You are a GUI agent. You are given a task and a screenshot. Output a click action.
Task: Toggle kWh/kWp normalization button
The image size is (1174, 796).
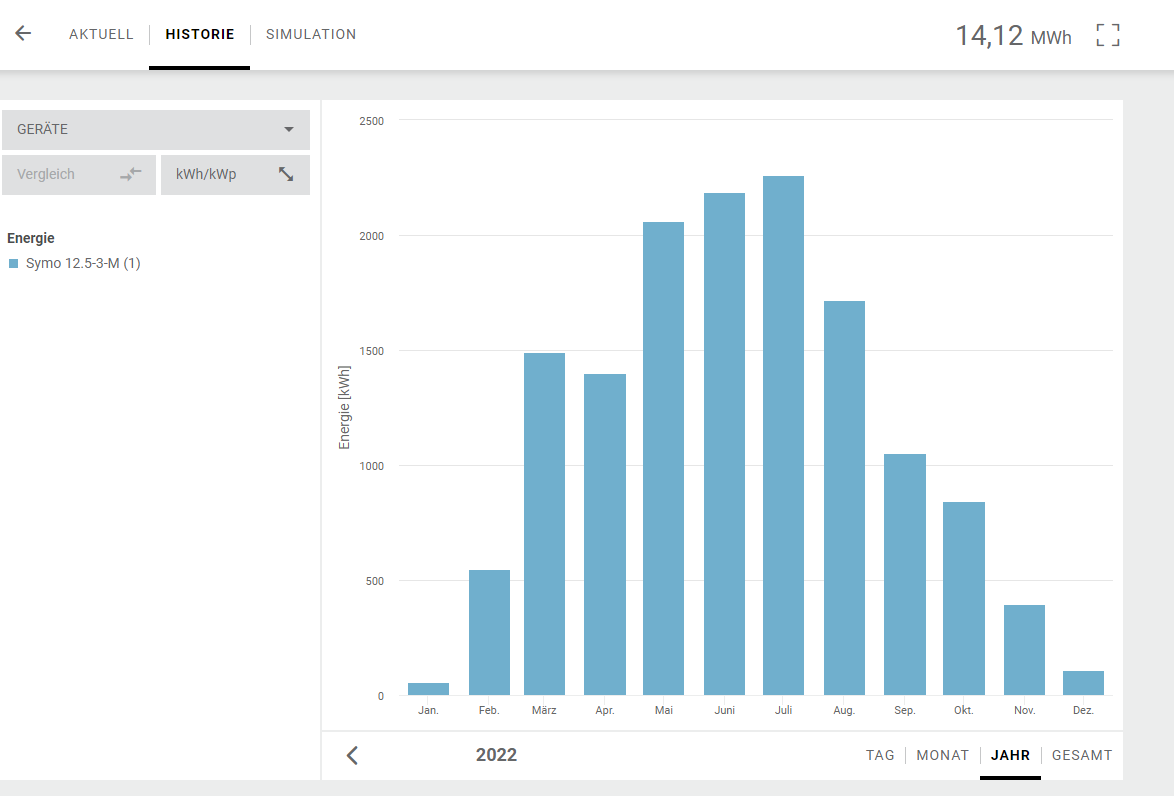coord(235,174)
